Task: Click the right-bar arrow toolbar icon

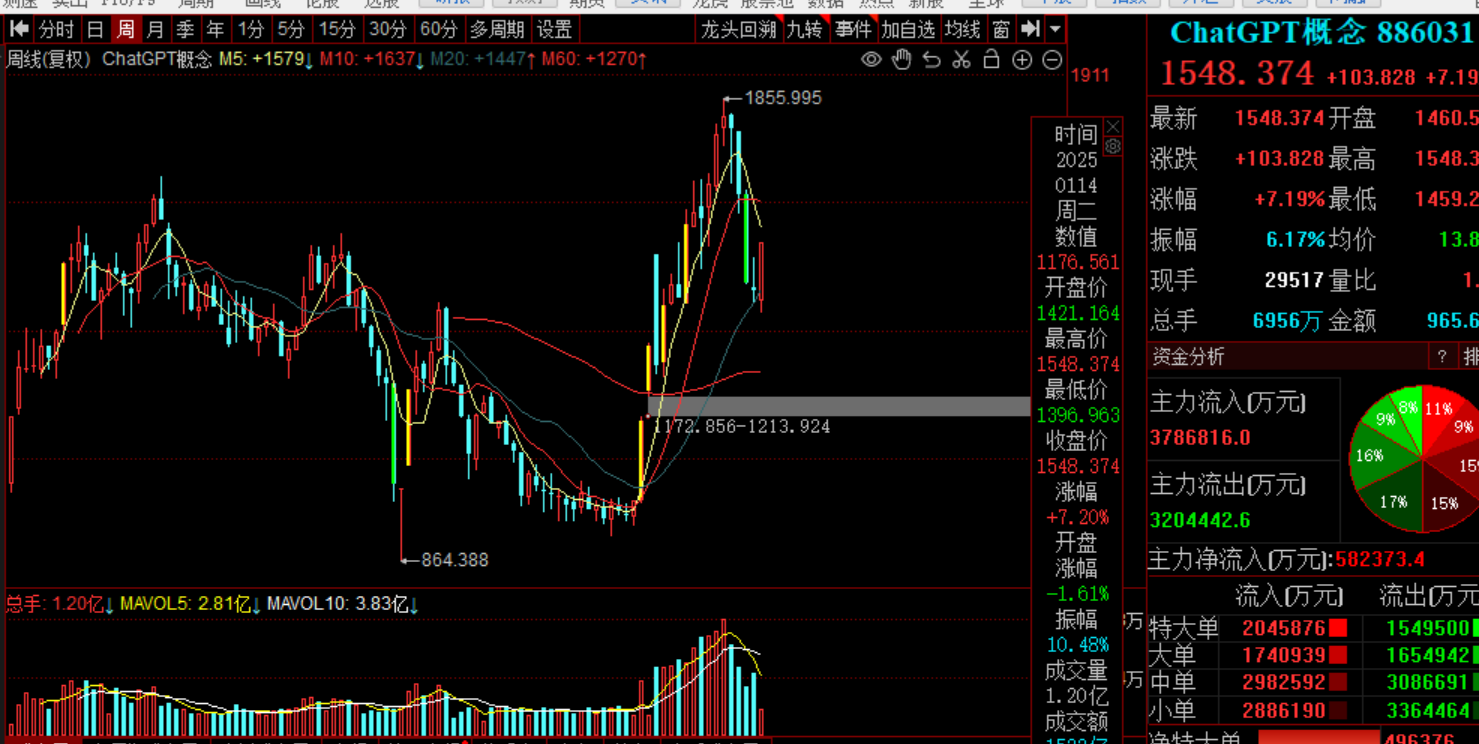Action: click(1031, 29)
